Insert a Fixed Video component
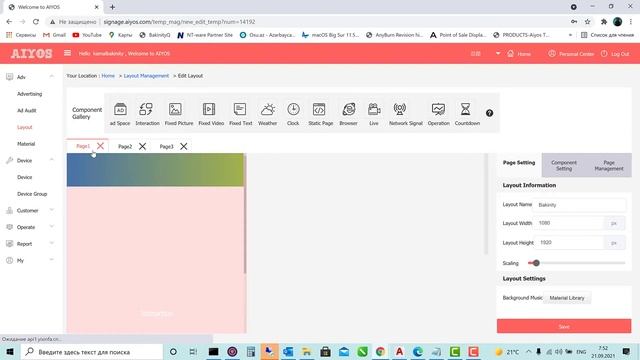The height and width of the screenshot is (360, 640). tap(211, 114)
